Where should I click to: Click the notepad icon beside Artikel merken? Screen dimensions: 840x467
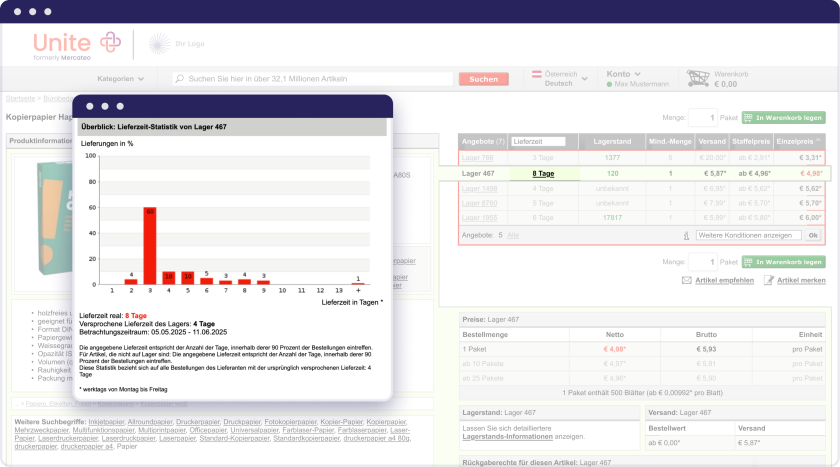tap(768, 280)
